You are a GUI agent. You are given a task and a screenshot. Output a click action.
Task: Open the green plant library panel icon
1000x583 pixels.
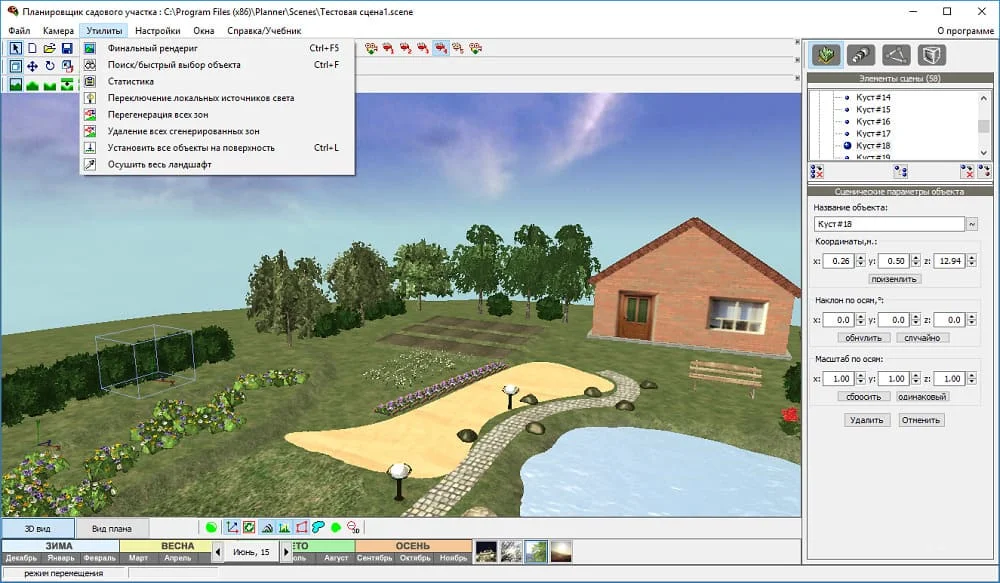pos(825,55)
